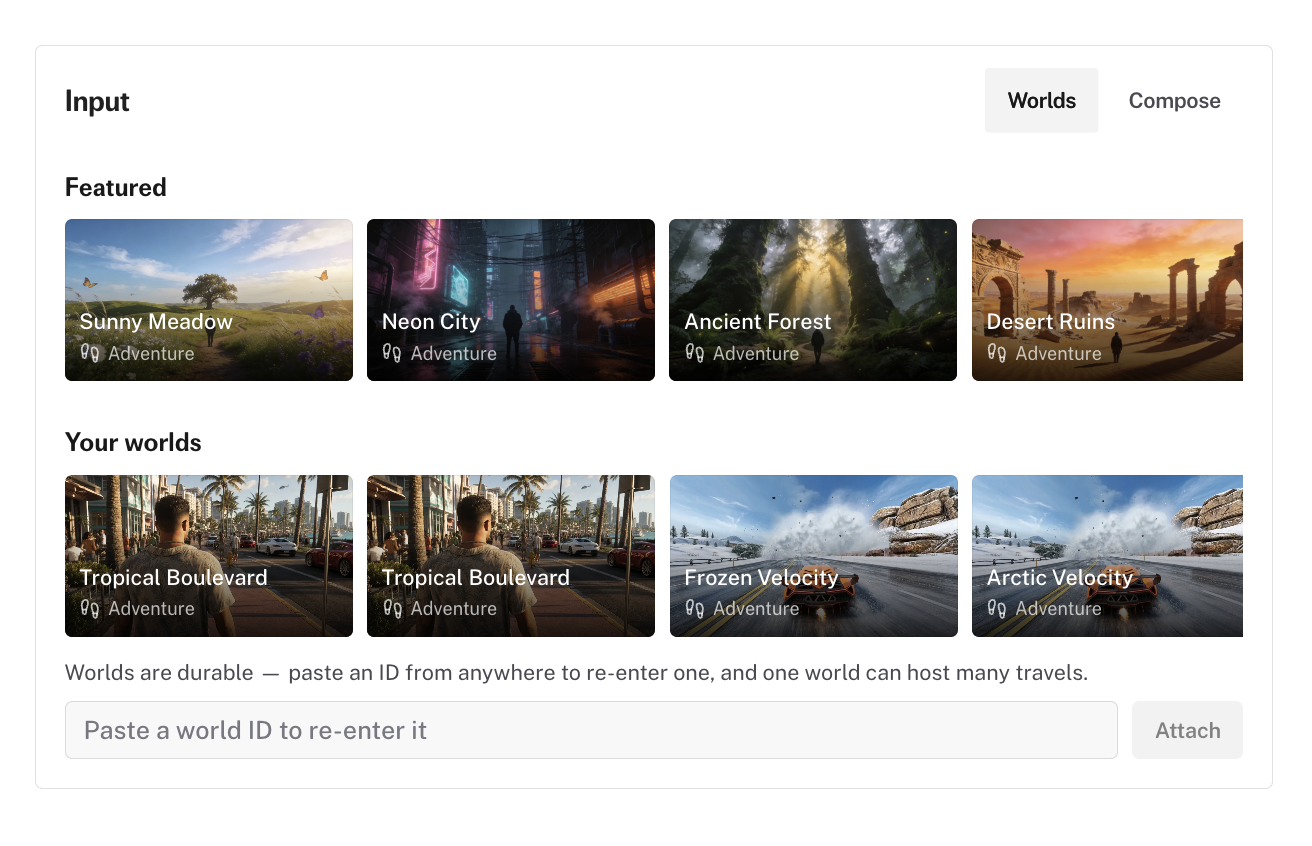Click the footprints icon on Sunny Meadow

[x=90, y=353]
